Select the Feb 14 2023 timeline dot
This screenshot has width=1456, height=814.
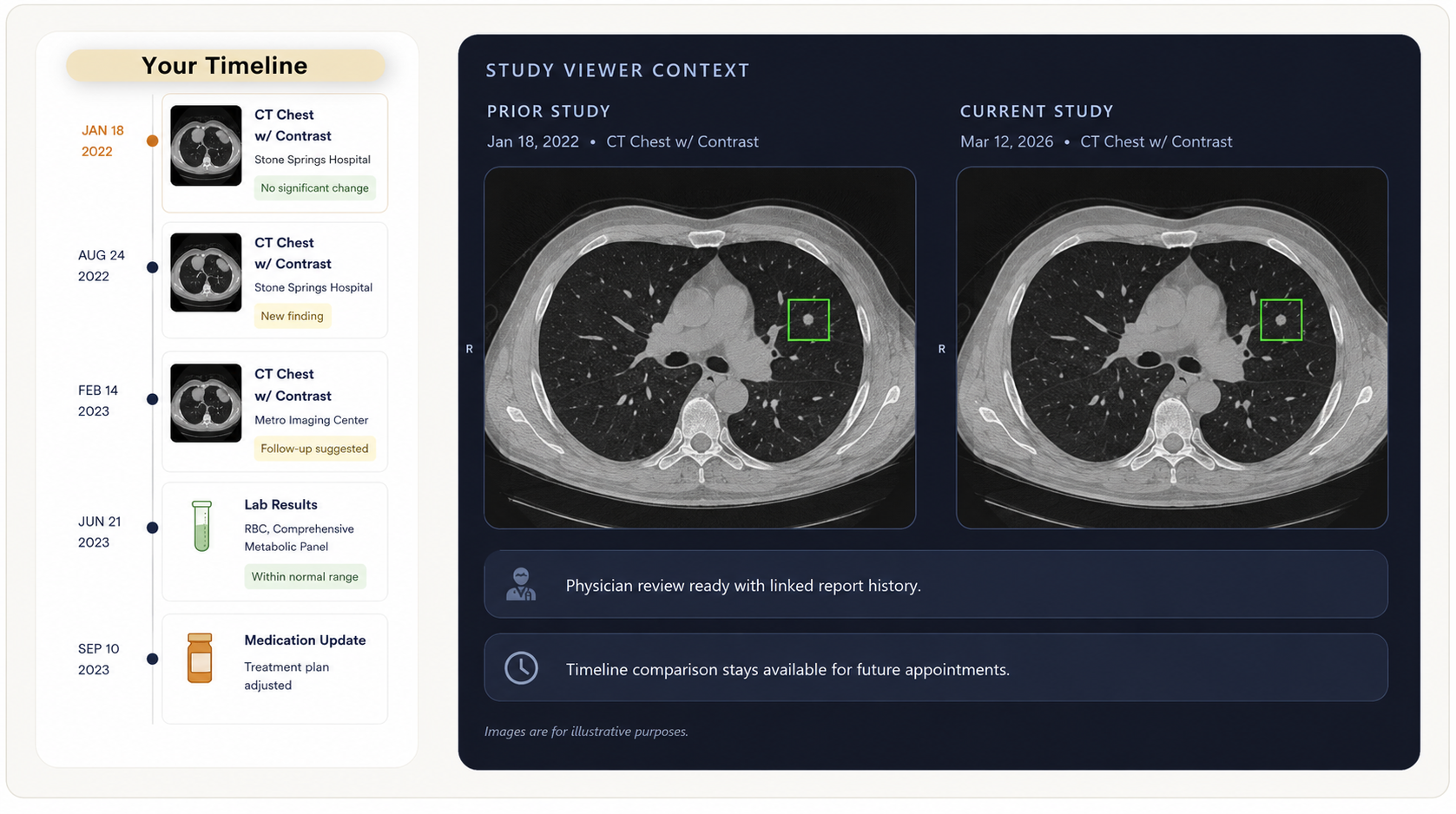[152, 399]
